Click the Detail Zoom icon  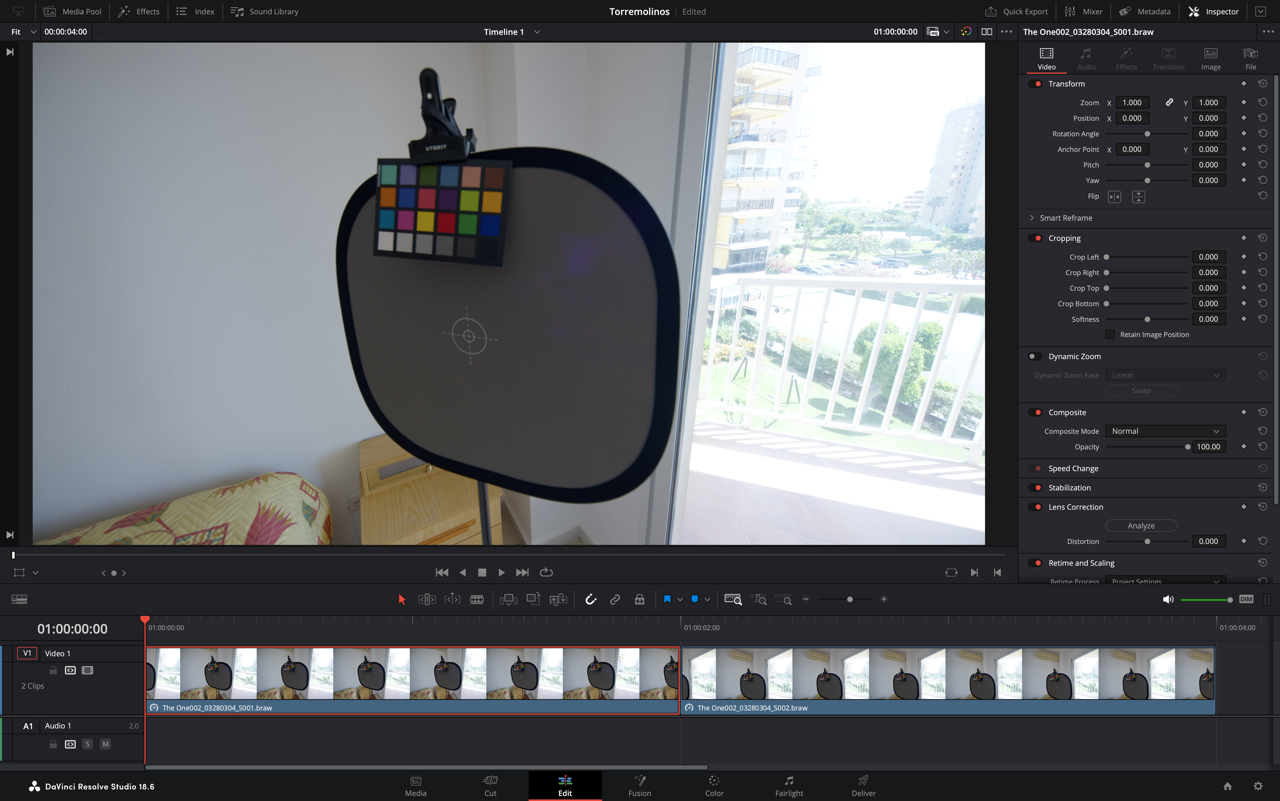coord(760,600)
